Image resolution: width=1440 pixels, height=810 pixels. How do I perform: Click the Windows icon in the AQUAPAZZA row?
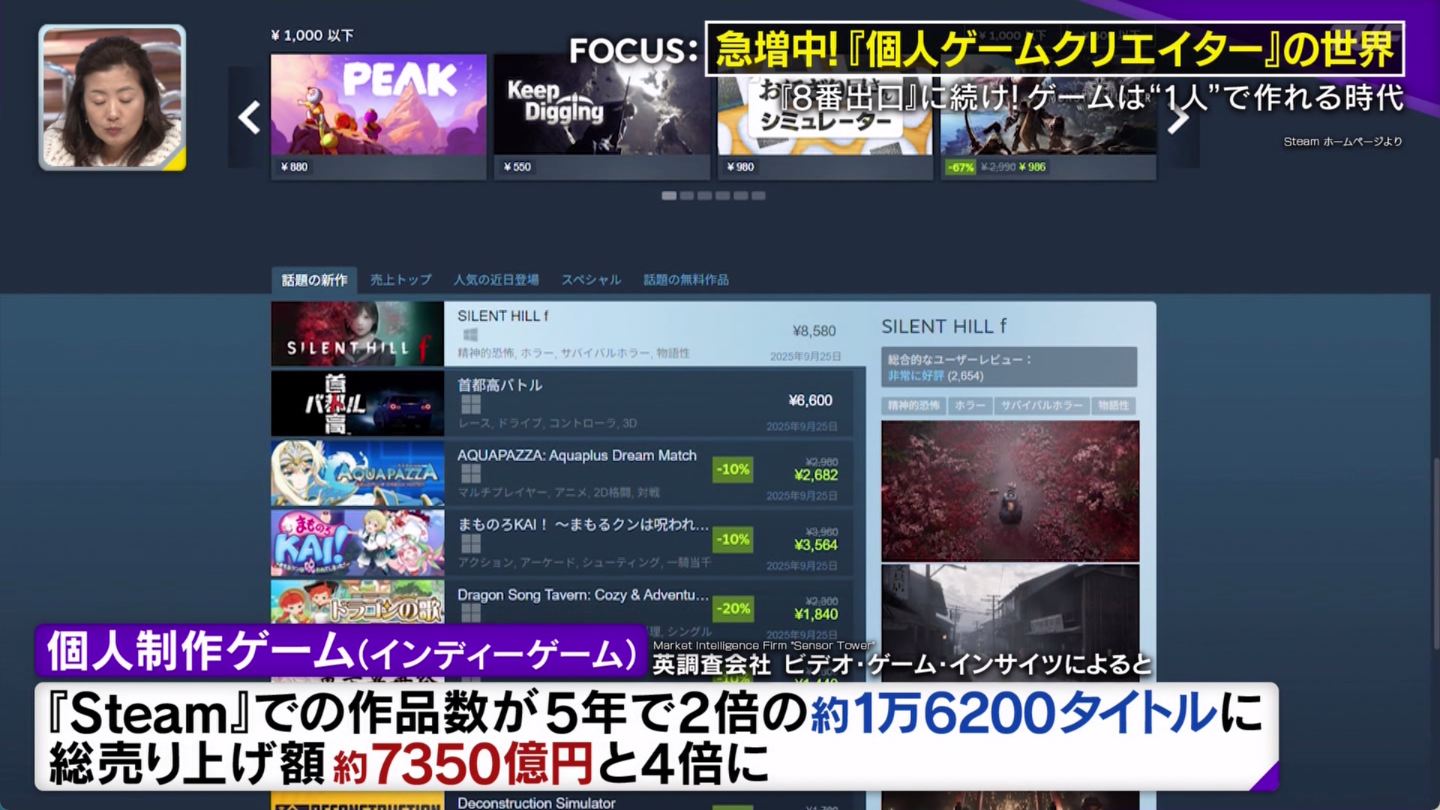click(470, 474)
